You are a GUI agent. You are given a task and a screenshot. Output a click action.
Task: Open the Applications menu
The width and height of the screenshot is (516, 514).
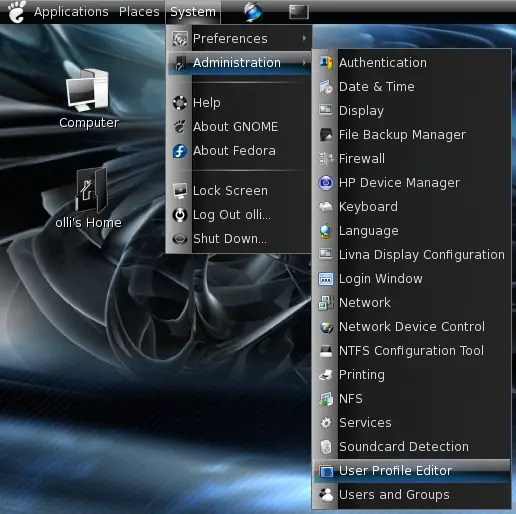[71, 12]
